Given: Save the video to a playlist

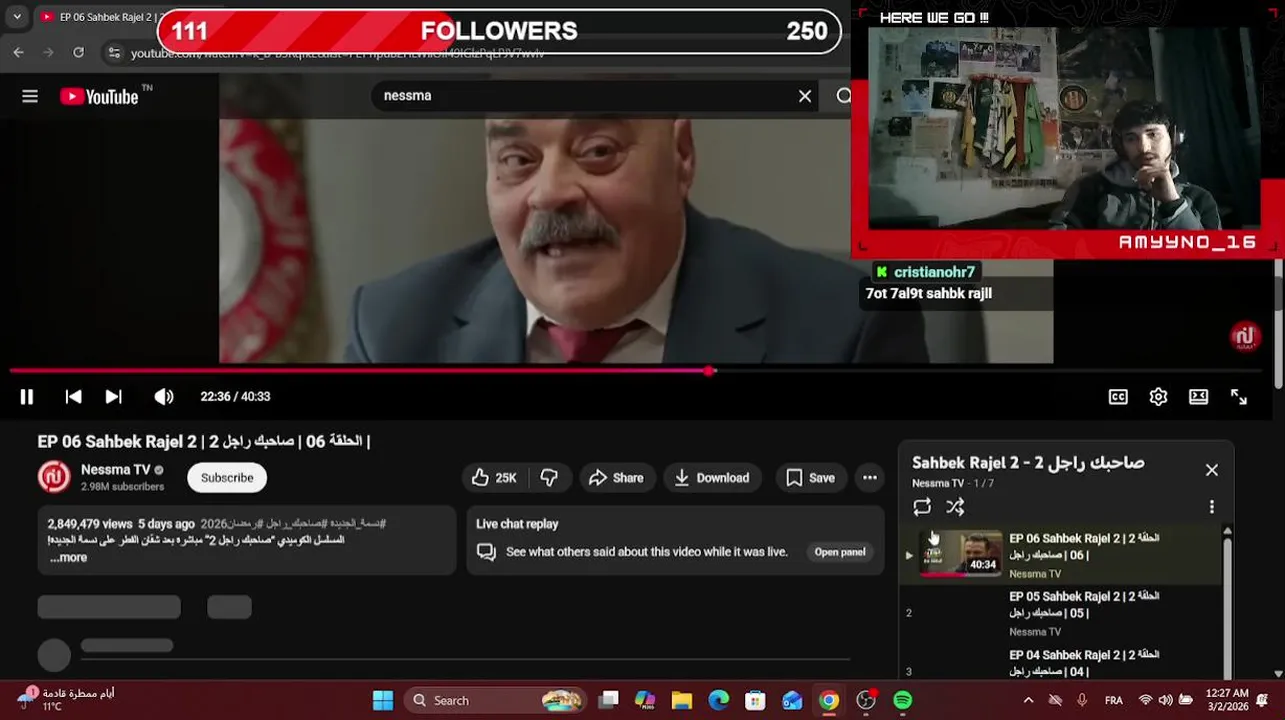Looking at the screenshot, I should pos(811,478).
